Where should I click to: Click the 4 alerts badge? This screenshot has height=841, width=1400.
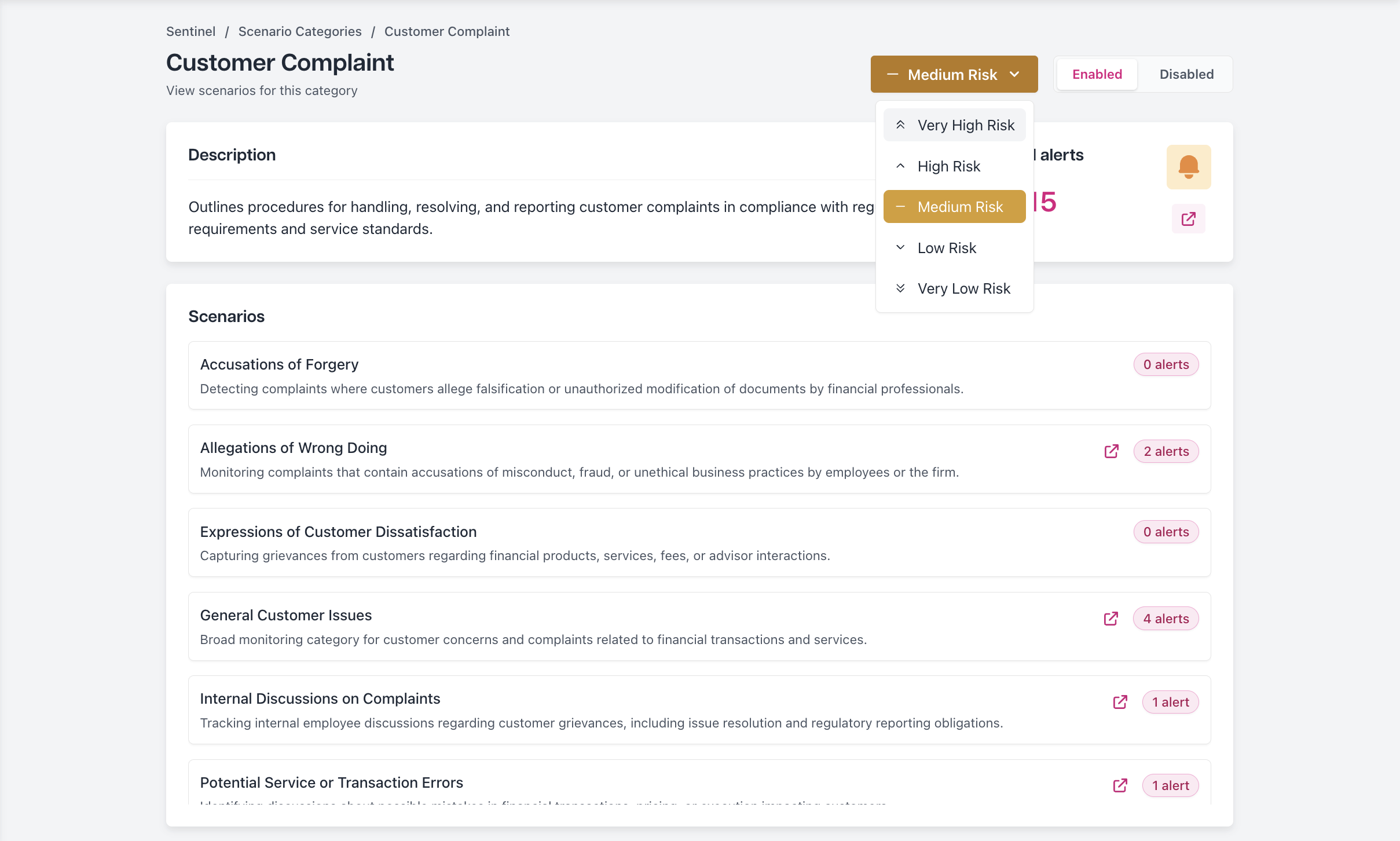click(x=1166, y=619)
